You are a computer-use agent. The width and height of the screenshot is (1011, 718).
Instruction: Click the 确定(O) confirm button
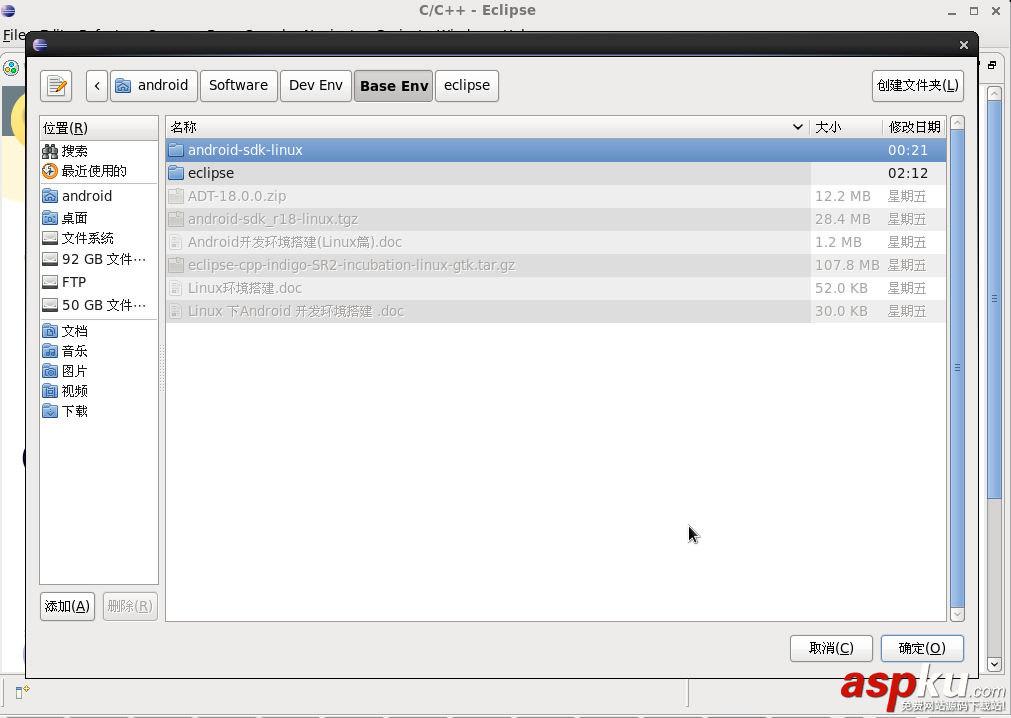(922, 648)
